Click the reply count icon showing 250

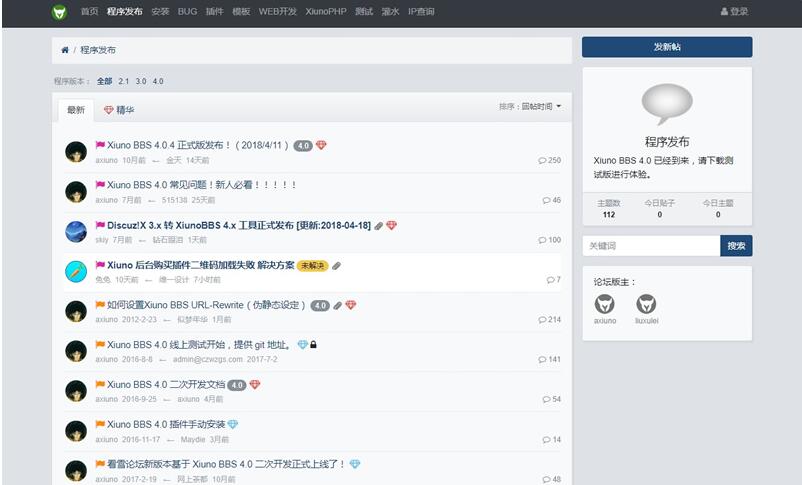[x=542, y=160]
